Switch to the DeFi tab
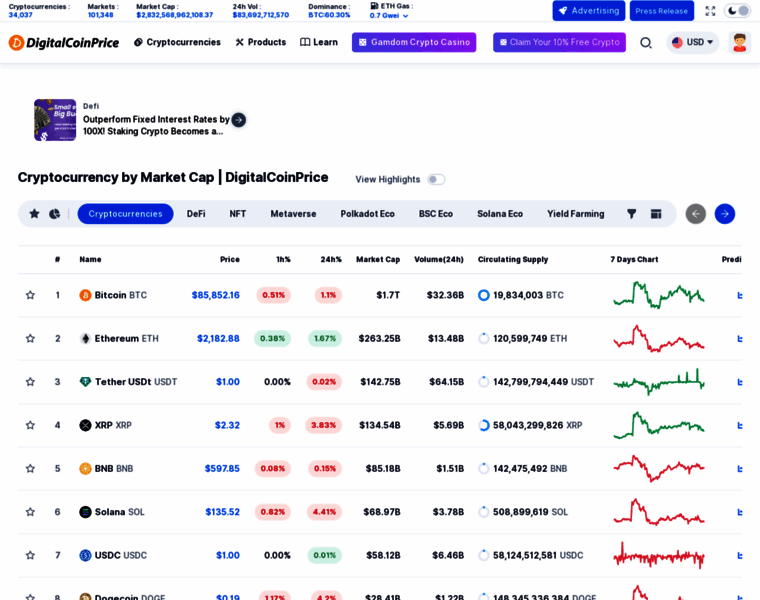Viewport: 760px width, 600px height. (196, 214)
